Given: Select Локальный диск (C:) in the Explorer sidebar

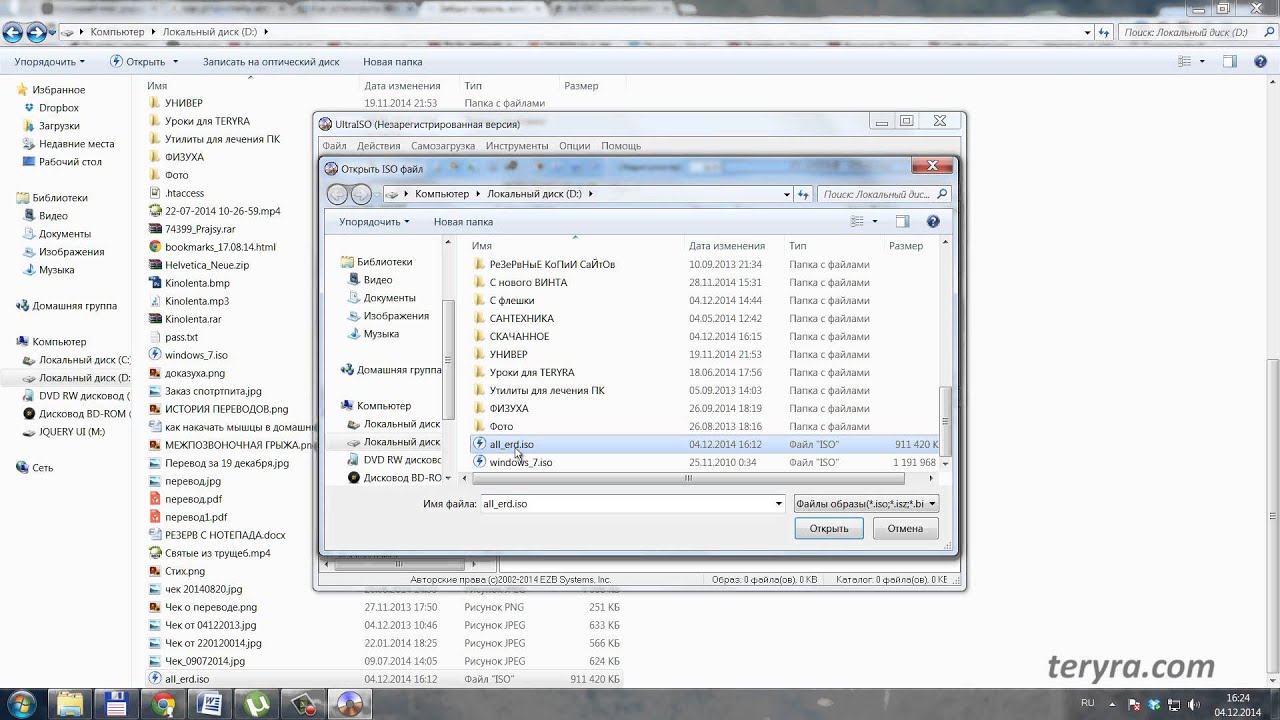Looking at the screenshot, I should pos(77,359).
